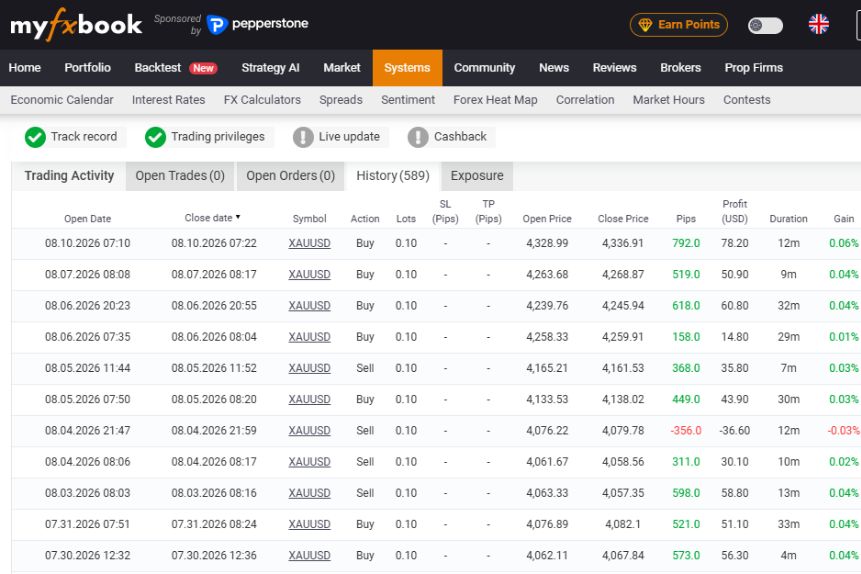Sort by the Pips column header

[x=686, y=219]
